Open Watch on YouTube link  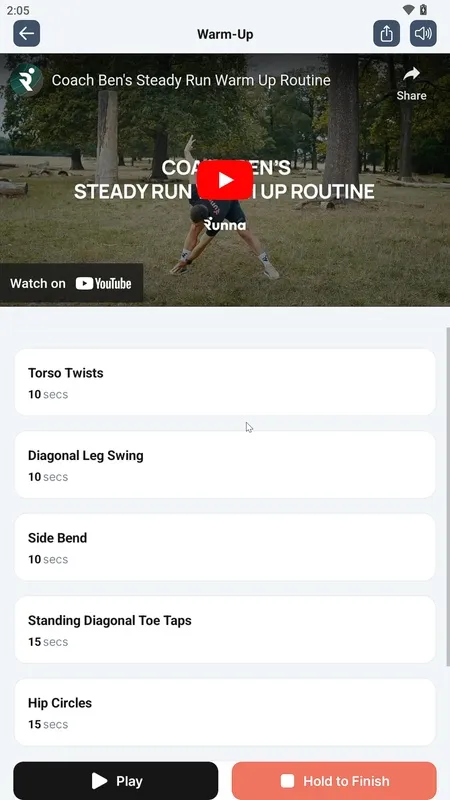tap(71, 284)
